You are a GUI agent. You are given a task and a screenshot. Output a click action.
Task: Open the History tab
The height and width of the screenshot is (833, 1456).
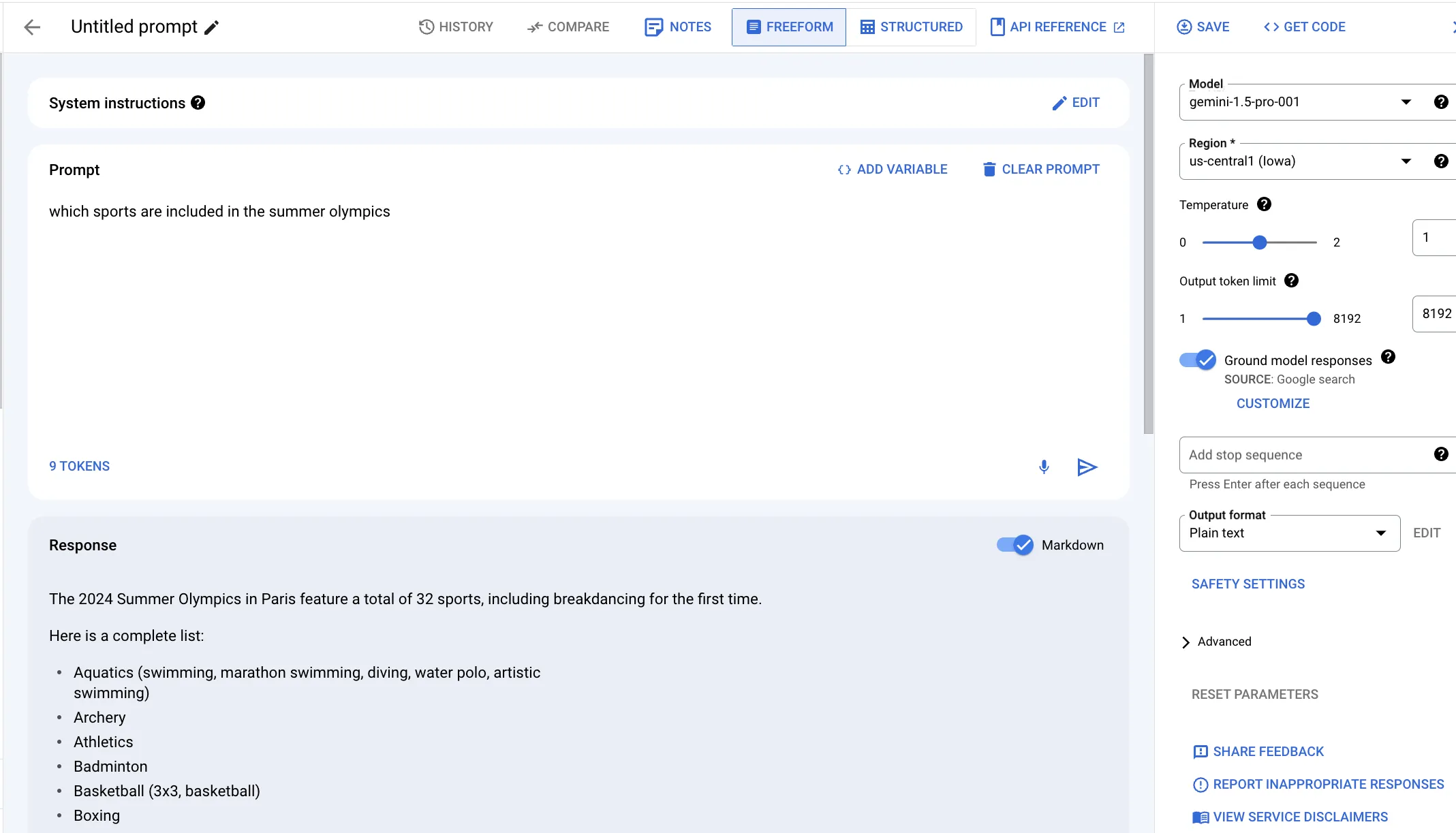click(x=456, y=27)
